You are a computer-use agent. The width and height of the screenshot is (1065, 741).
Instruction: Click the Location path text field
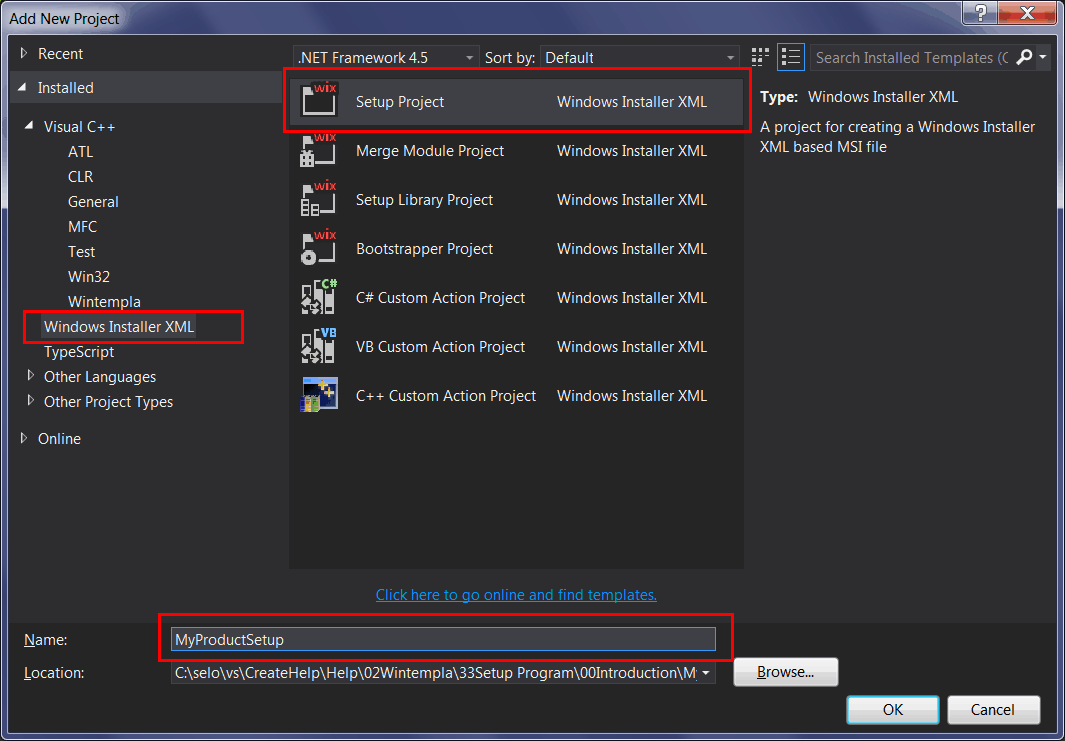pos(435,672)
